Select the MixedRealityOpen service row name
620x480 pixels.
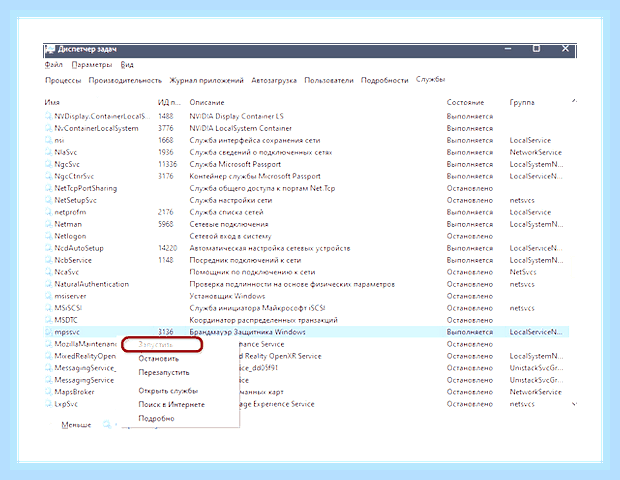pos(85,356)
